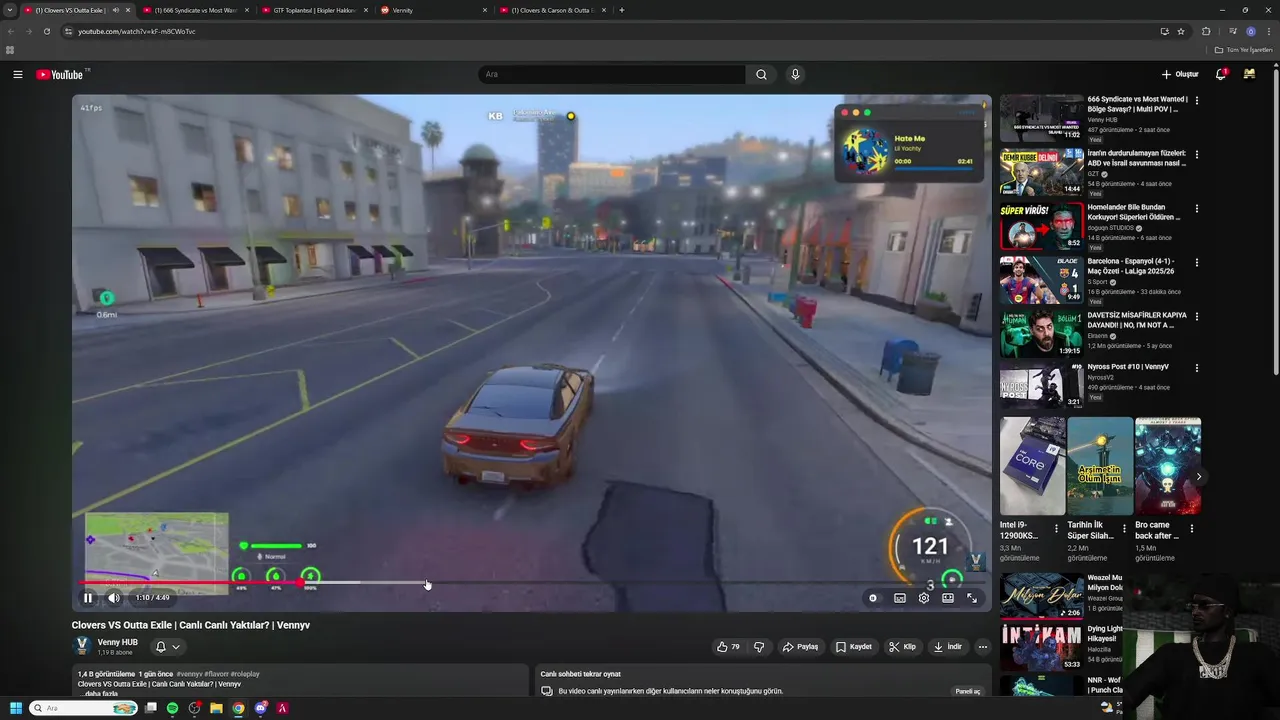Create a clip with Klip button
Viewport: 1280px width, 720px height.
(x=903, y=647)
